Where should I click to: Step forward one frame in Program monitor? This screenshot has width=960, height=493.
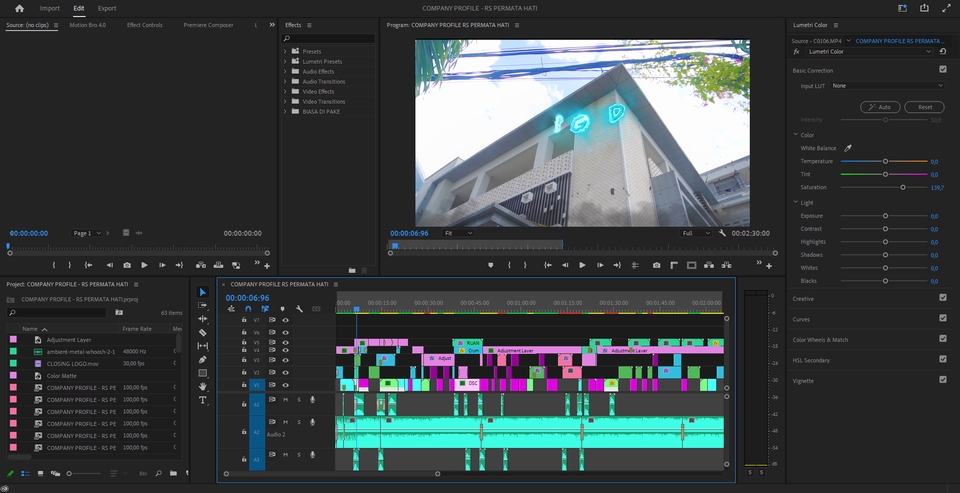pos(600,265)
